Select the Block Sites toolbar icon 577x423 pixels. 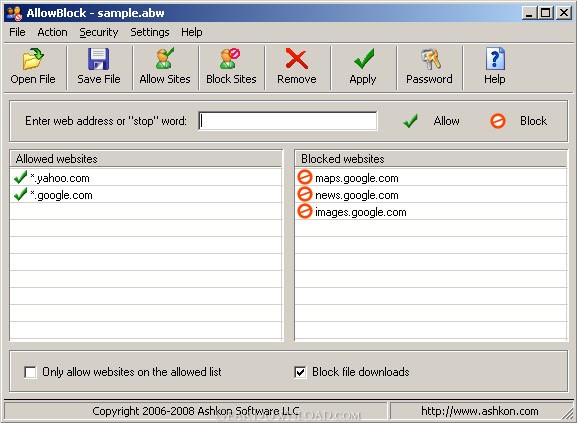230,58
